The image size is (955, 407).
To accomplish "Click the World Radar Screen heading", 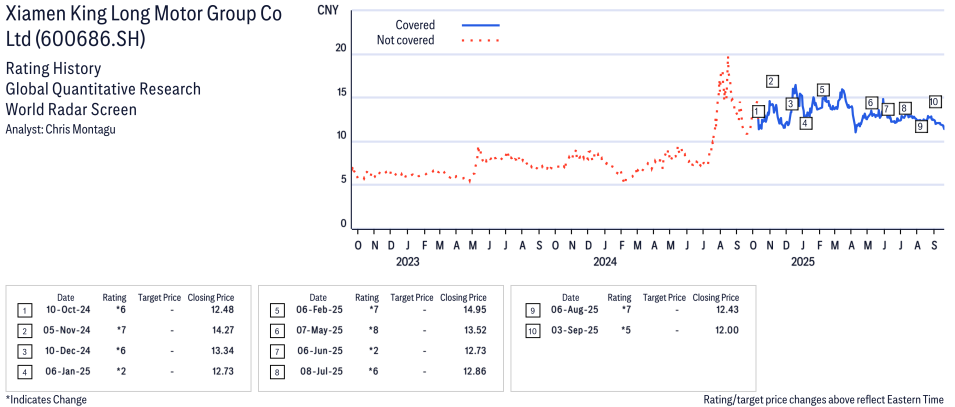I will click(x=70, y=110).
